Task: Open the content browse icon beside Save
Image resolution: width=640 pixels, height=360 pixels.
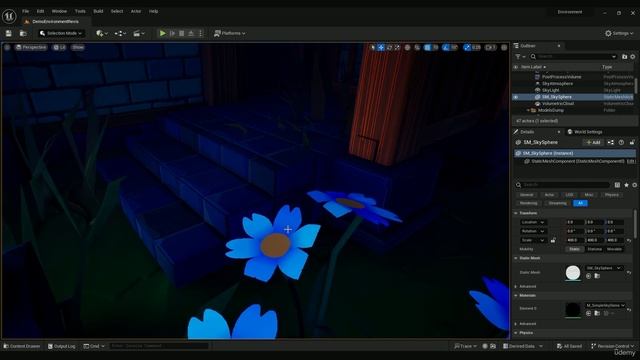Action: (x=23, y=33)
